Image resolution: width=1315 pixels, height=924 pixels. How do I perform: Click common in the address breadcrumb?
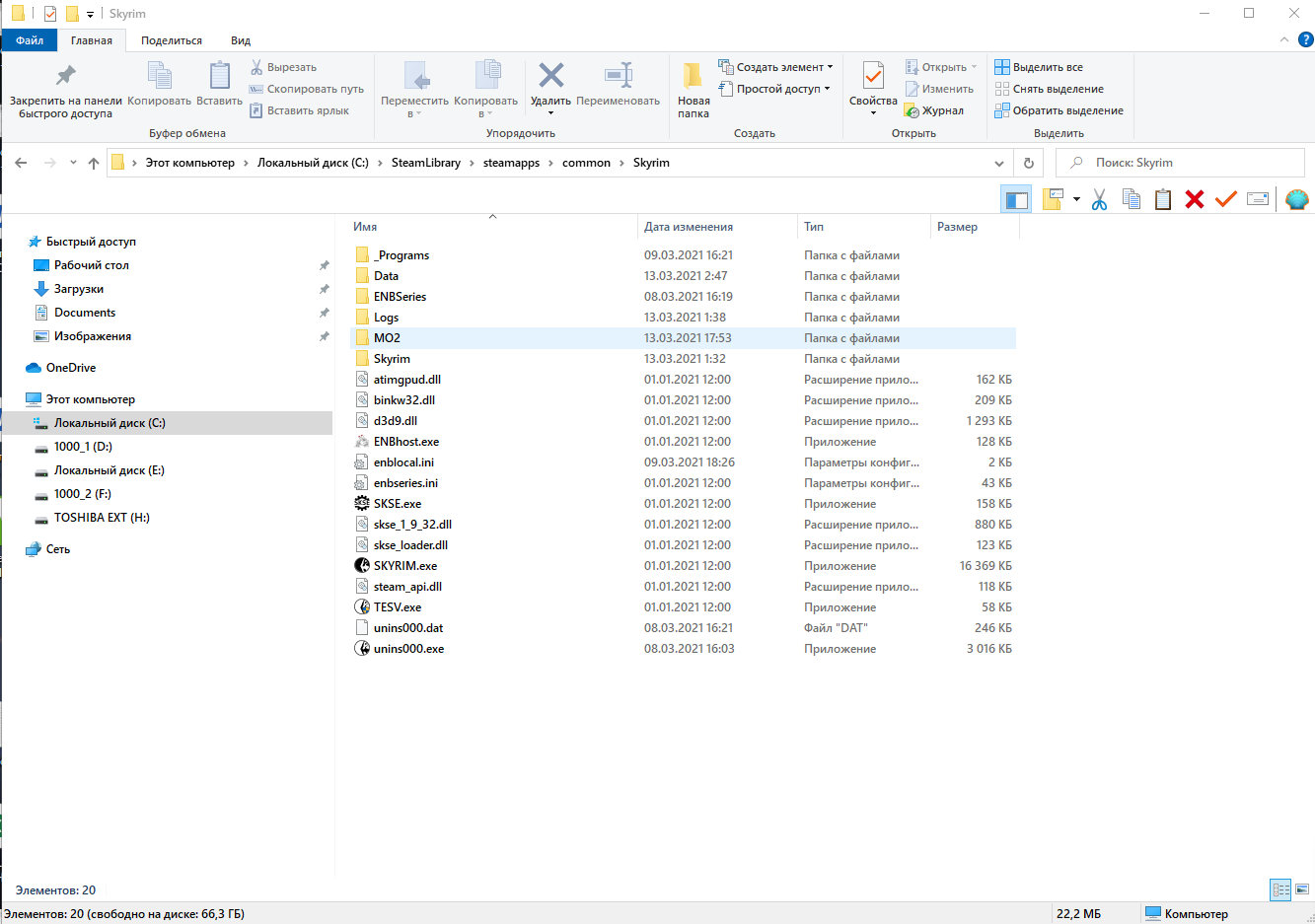point(586,163)
